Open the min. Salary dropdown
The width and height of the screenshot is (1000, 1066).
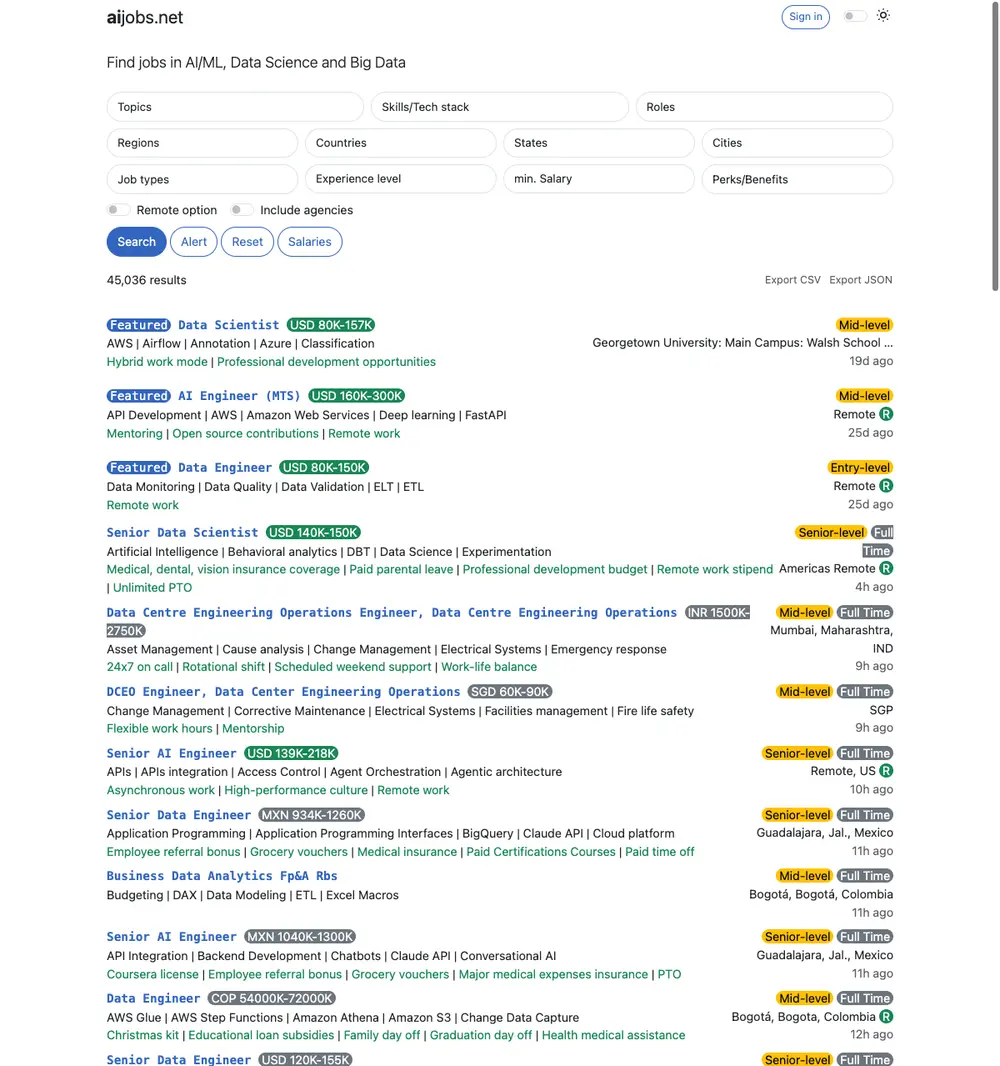(599, 179)
